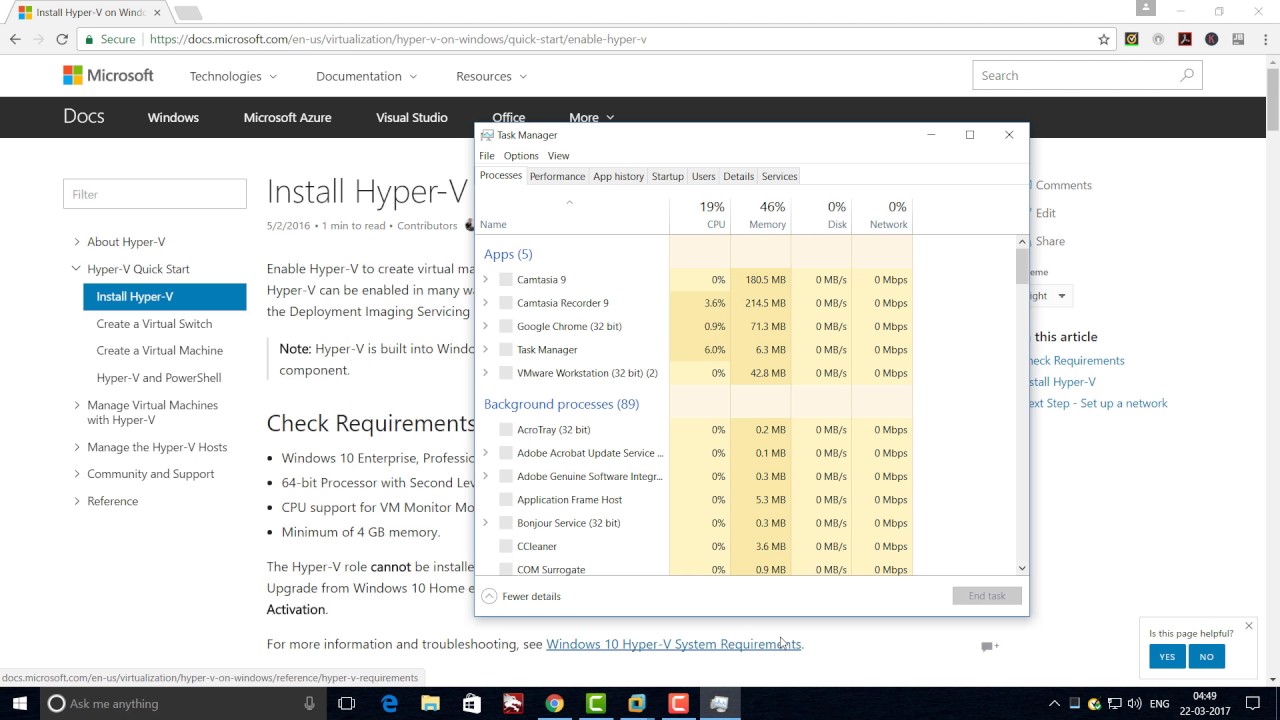The image size is (1280, 720).
Task: Switch to the Users tab
Action: (x=703, y=176)
